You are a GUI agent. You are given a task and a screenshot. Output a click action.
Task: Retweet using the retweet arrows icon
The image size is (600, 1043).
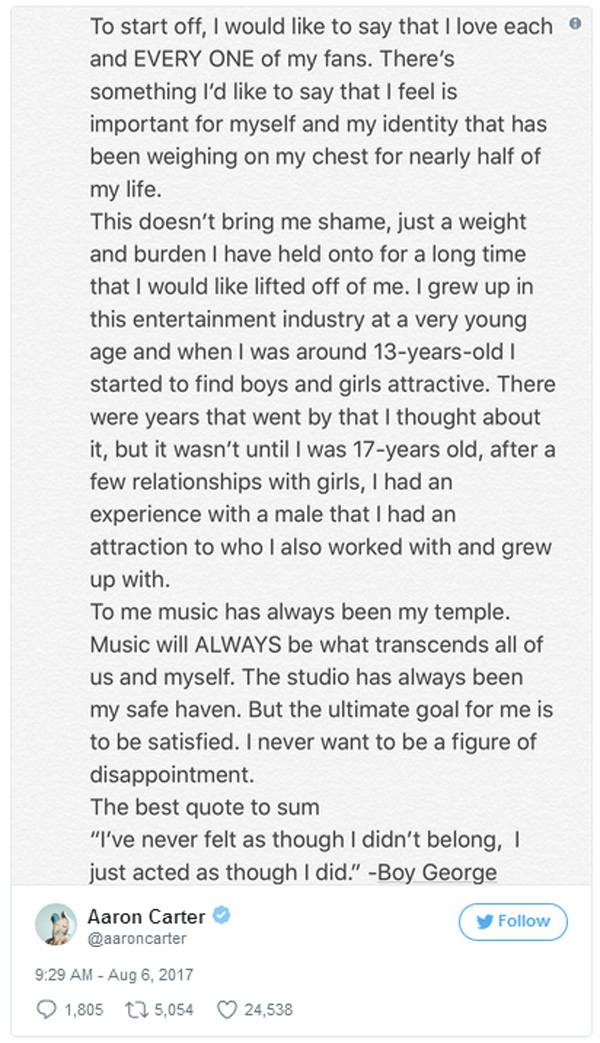pos(136,1010)
